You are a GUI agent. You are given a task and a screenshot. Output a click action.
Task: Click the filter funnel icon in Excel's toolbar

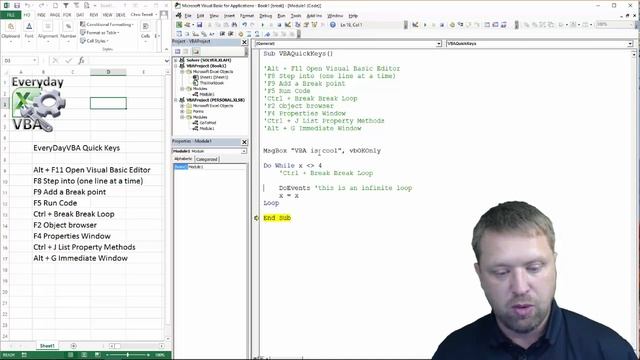click(x=66, y=6)
